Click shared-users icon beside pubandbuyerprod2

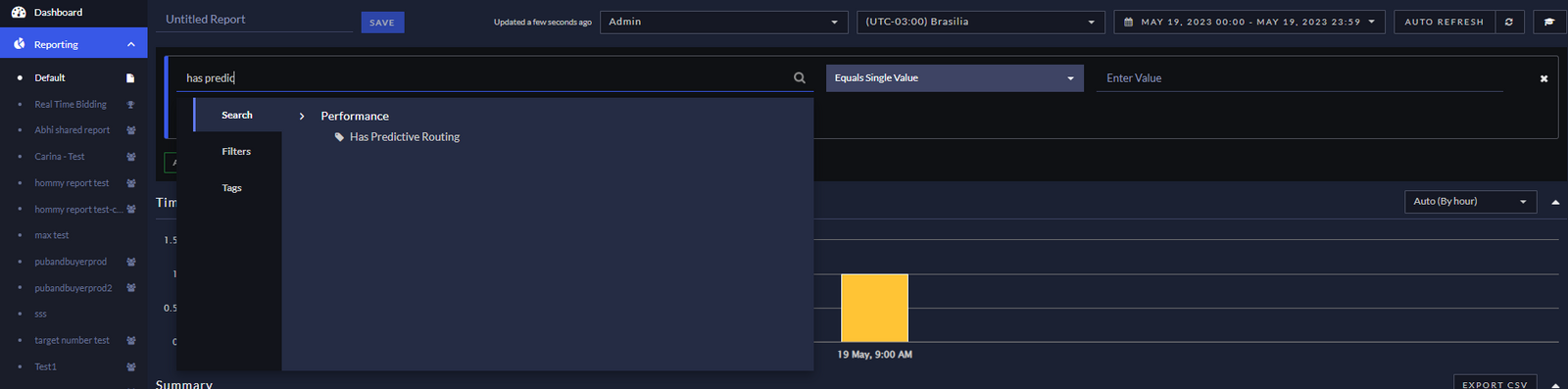click(x=131, y=288)
